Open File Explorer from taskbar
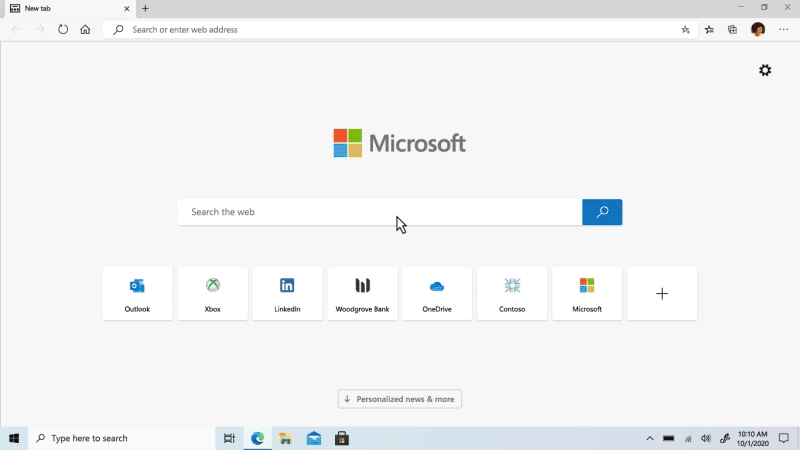800x450 pixels. click(x=286, y=438)
